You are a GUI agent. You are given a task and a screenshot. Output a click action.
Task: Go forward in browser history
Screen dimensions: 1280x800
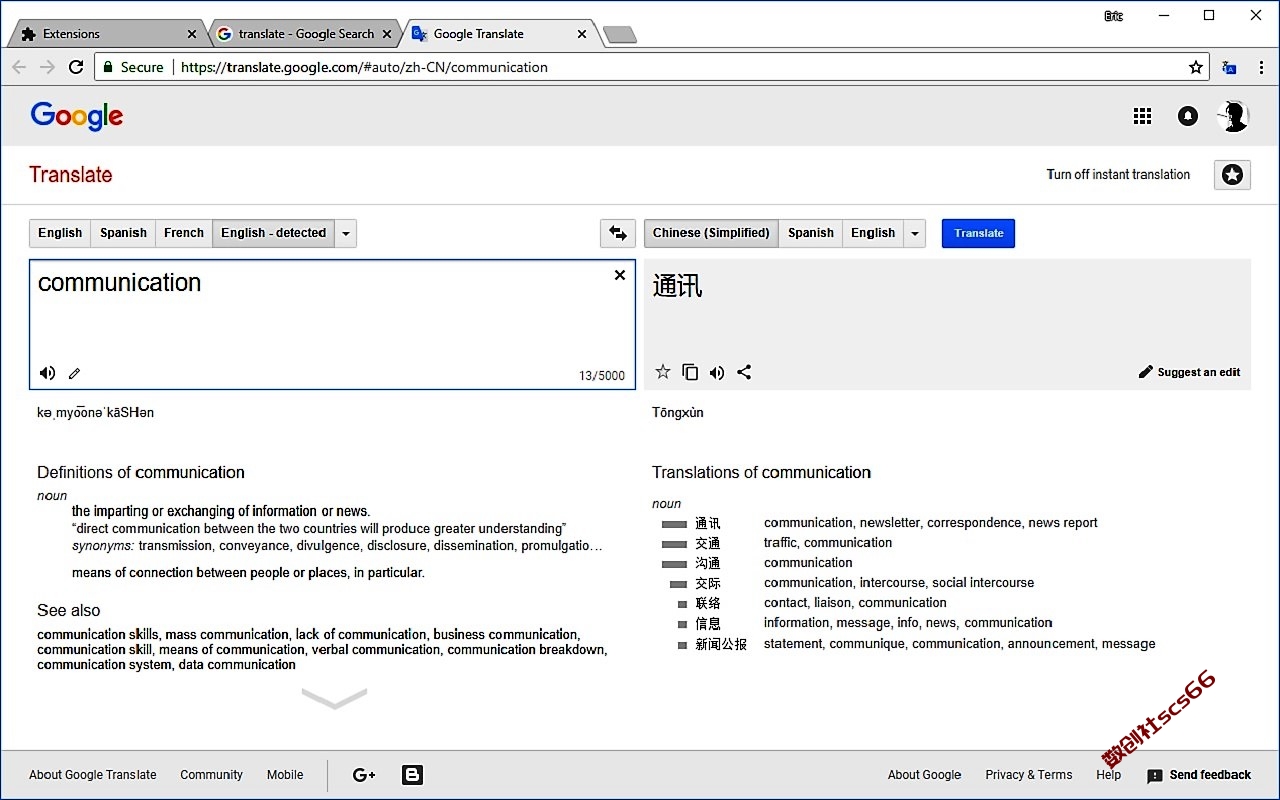(47, 67)
